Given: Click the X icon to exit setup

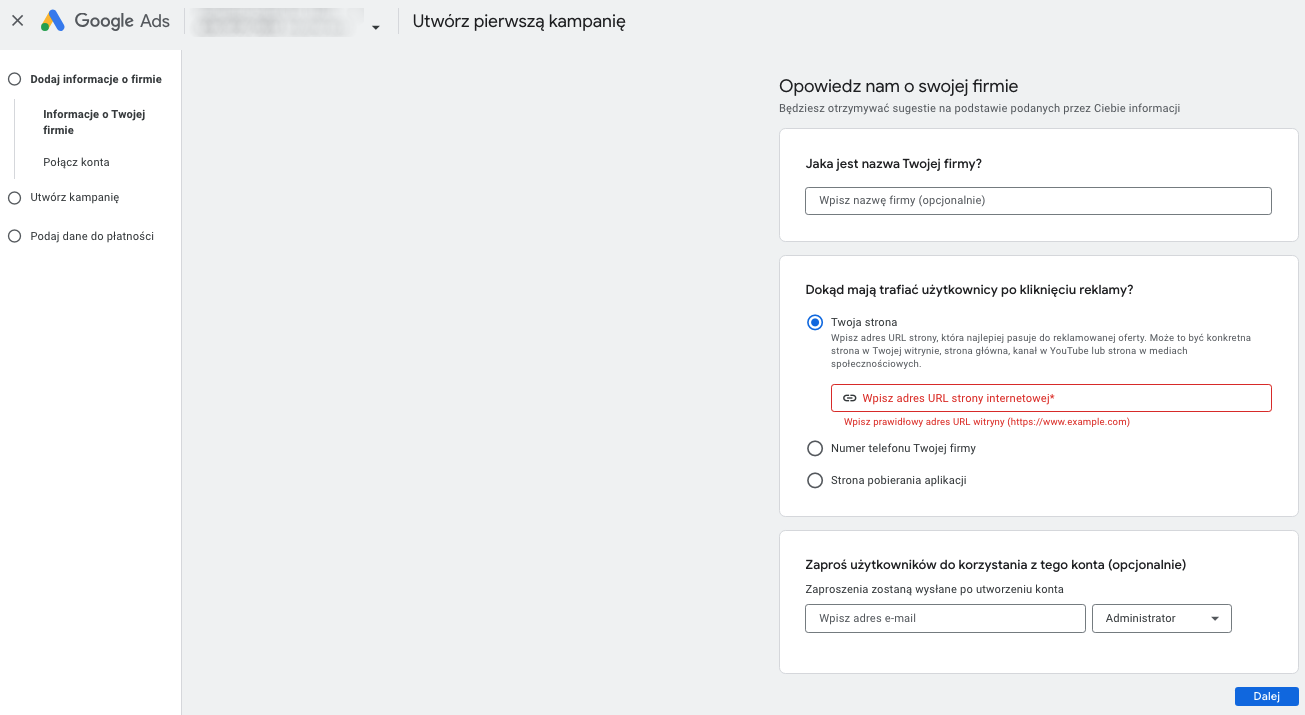Looking at the screenshot, I should pos(17,21).
